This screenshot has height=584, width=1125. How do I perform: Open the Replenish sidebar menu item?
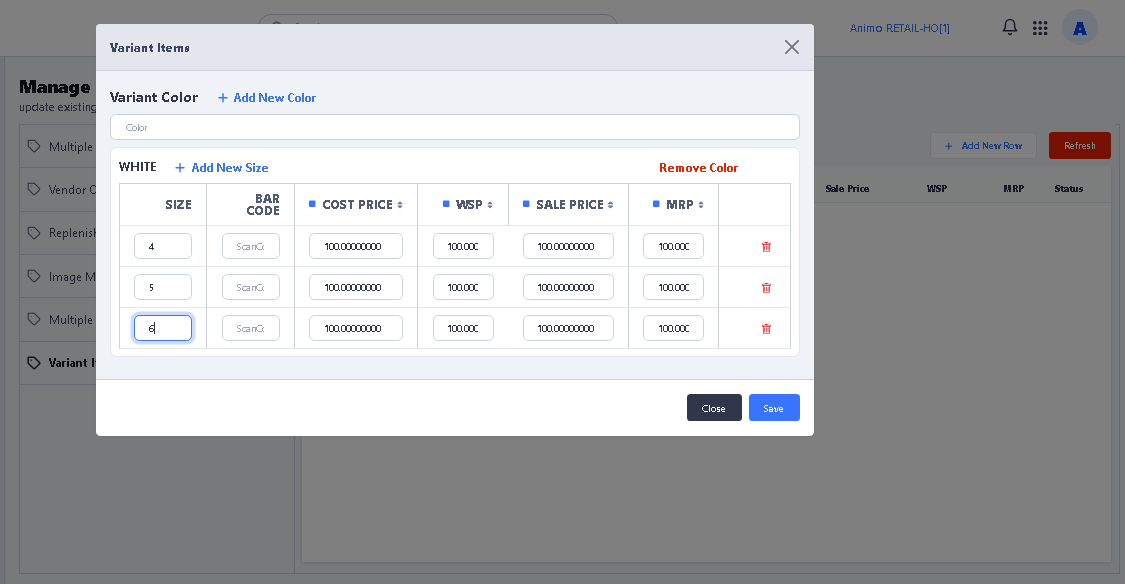coord(58,233)
